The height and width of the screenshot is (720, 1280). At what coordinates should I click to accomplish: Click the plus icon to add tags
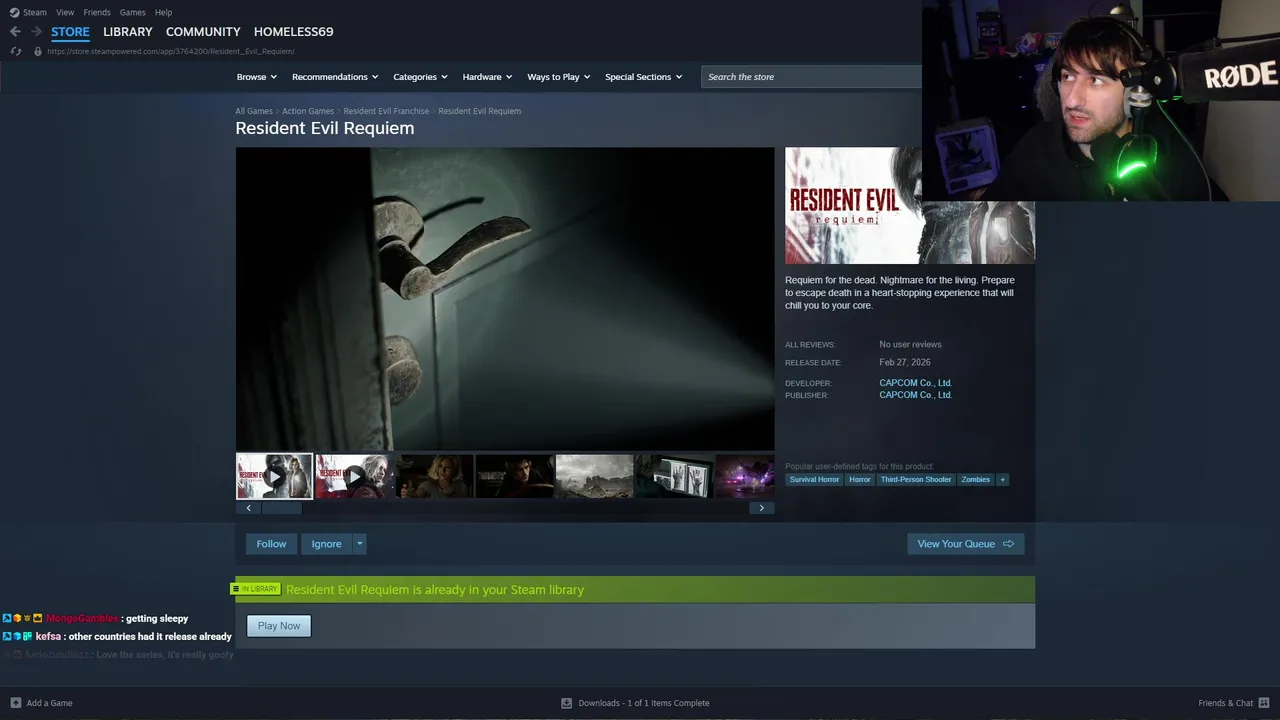pyautogui.click(x=1003, y=479)
